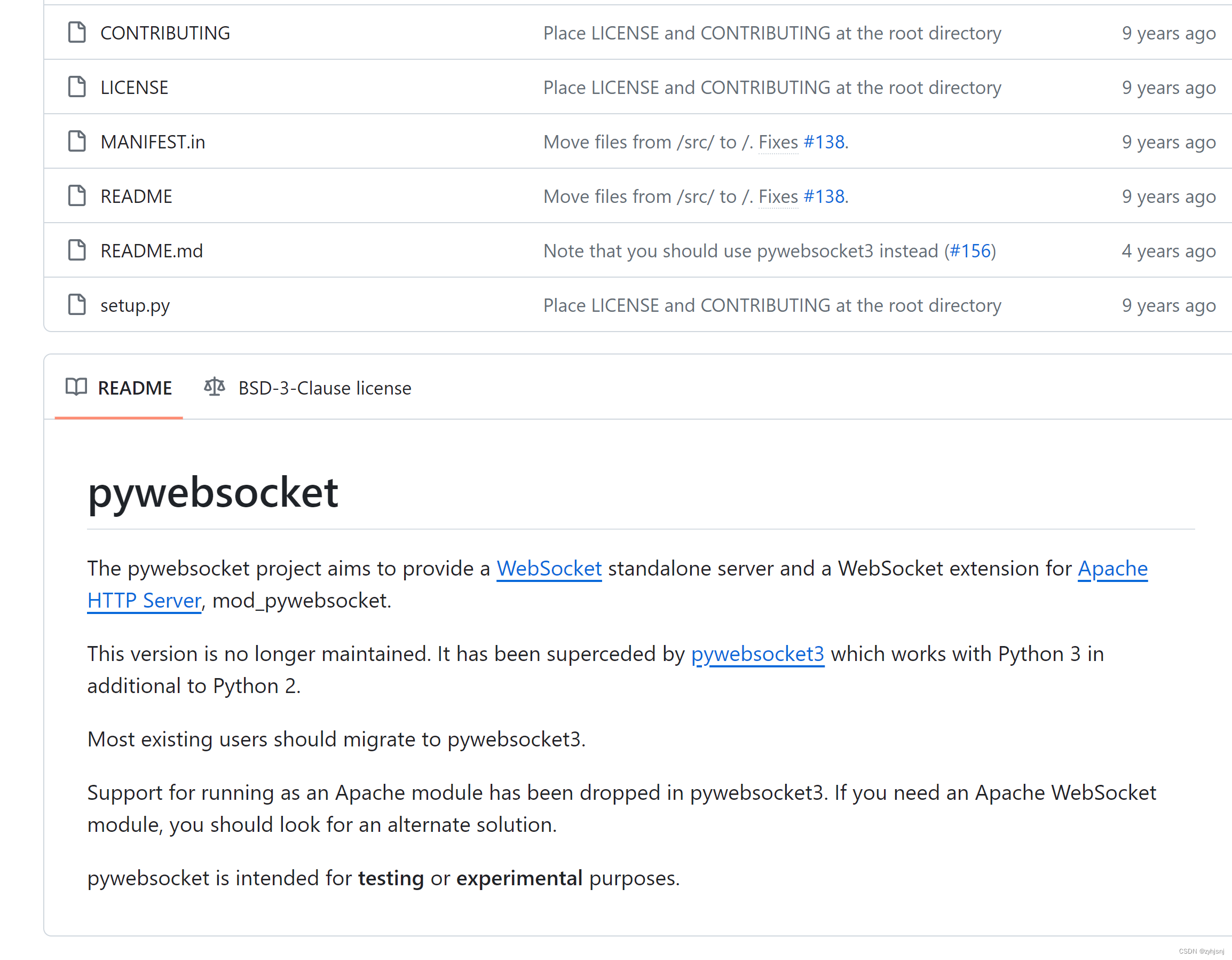This screenshot has width=1232, height=960.
Task: Open the BSD-3-Clause license tab
Action: pos(325,388)
